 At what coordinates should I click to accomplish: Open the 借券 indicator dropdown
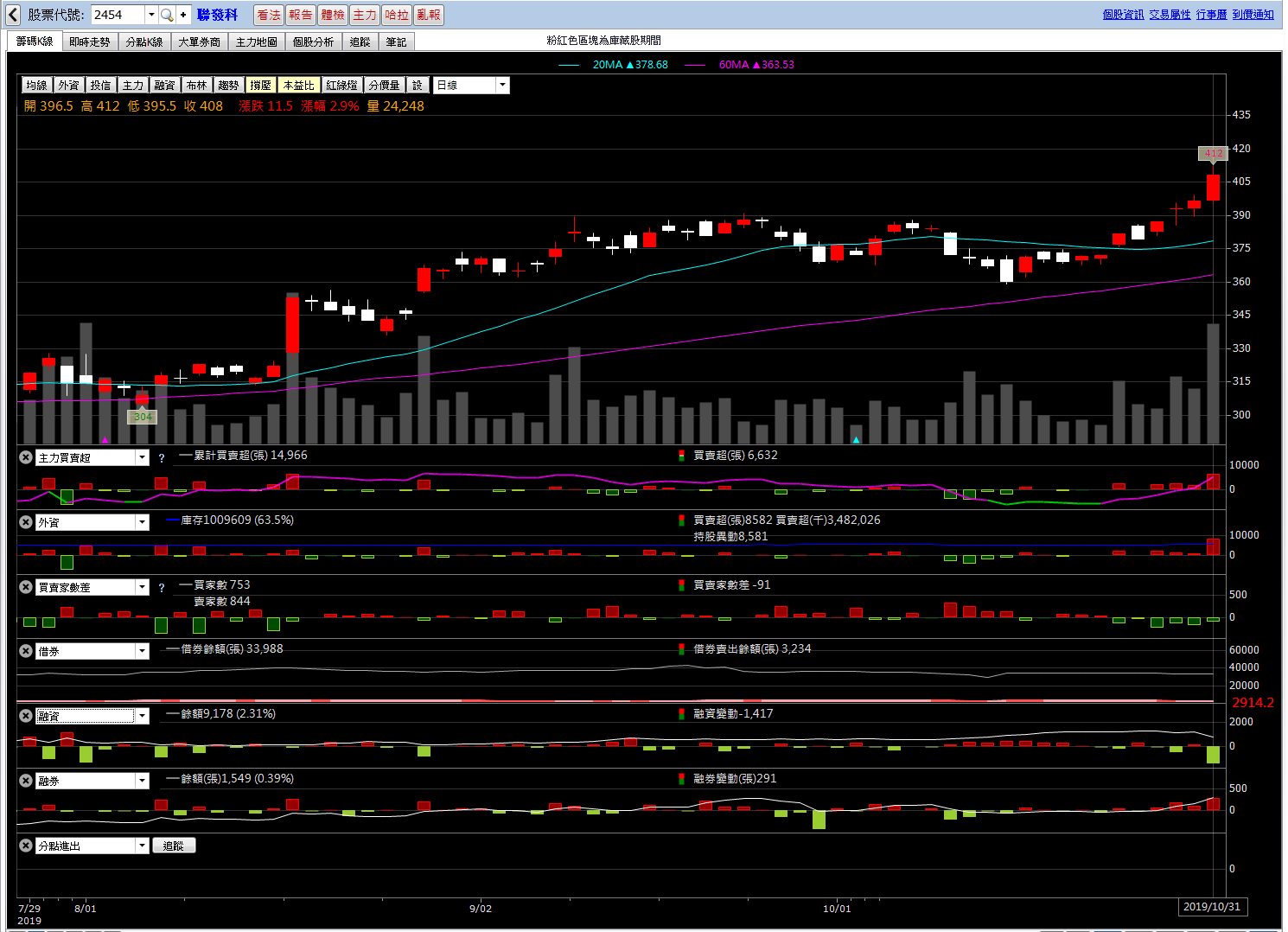142,651
